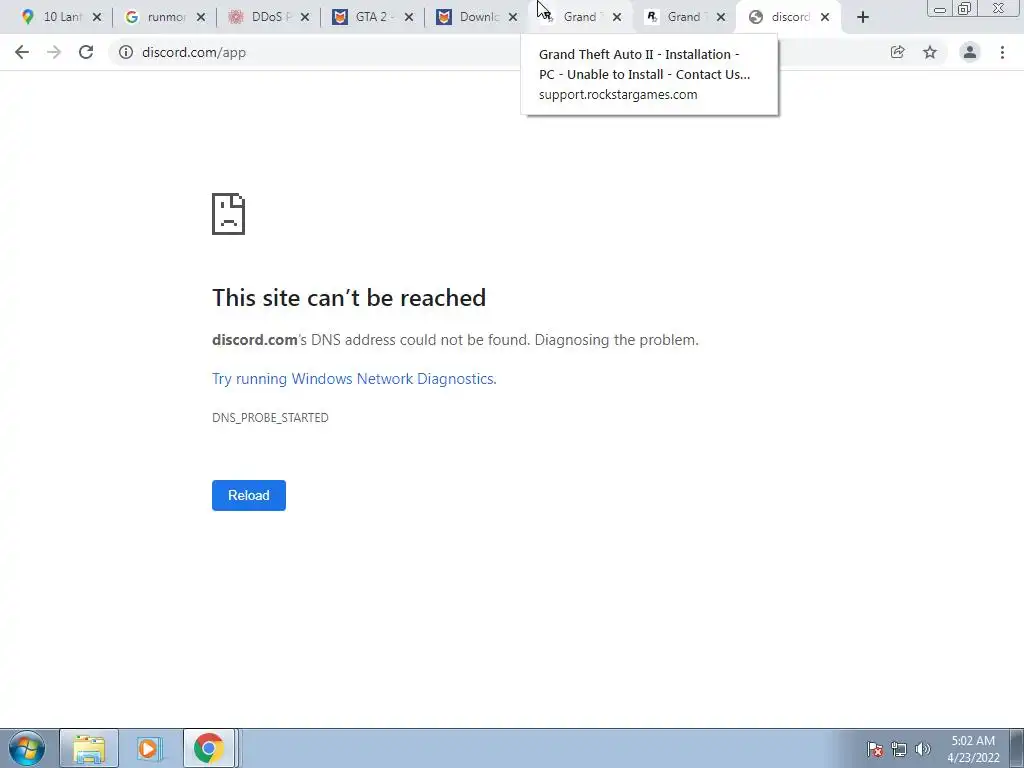Close the '10 Lan' maps tab
The height and width of the screenshot is (768, 1024).
coord(97,17)
